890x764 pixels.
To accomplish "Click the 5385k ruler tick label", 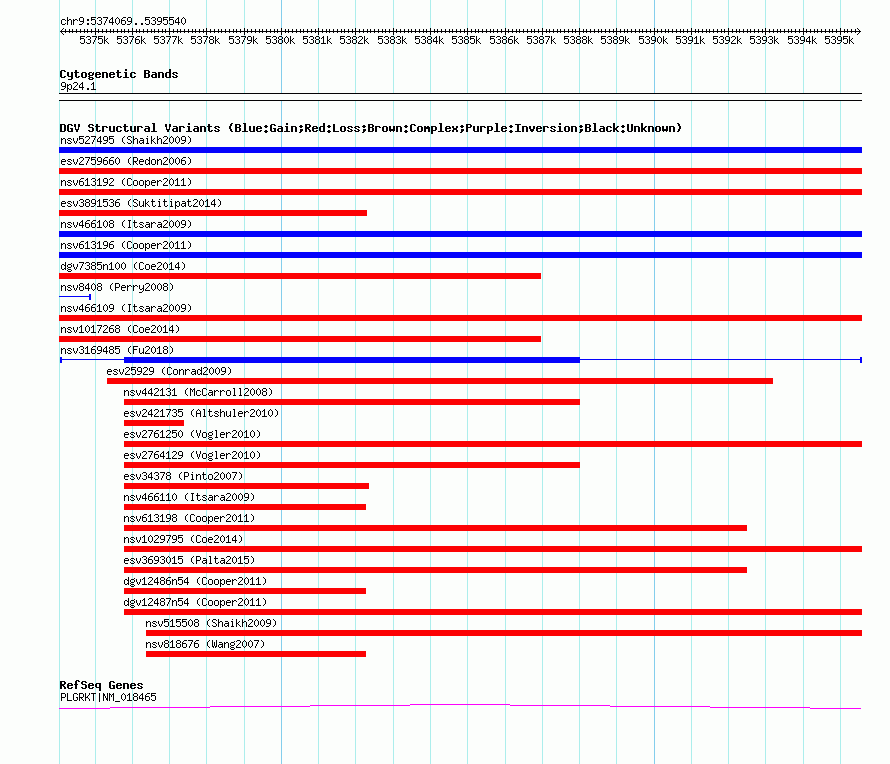I will pyautogui.click(x=466, y=40).
